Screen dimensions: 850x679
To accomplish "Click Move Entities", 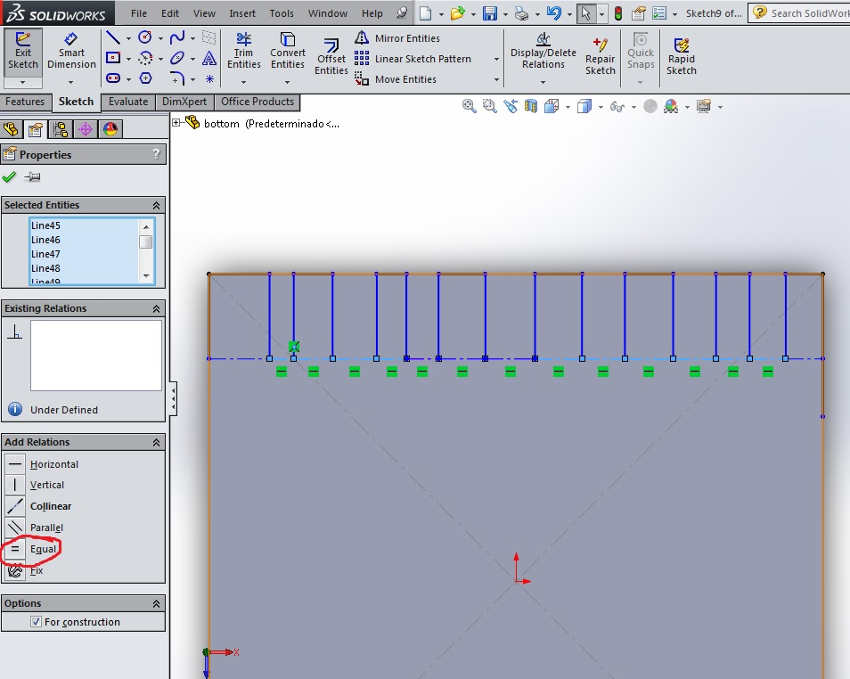I will [x=395, y=79].
